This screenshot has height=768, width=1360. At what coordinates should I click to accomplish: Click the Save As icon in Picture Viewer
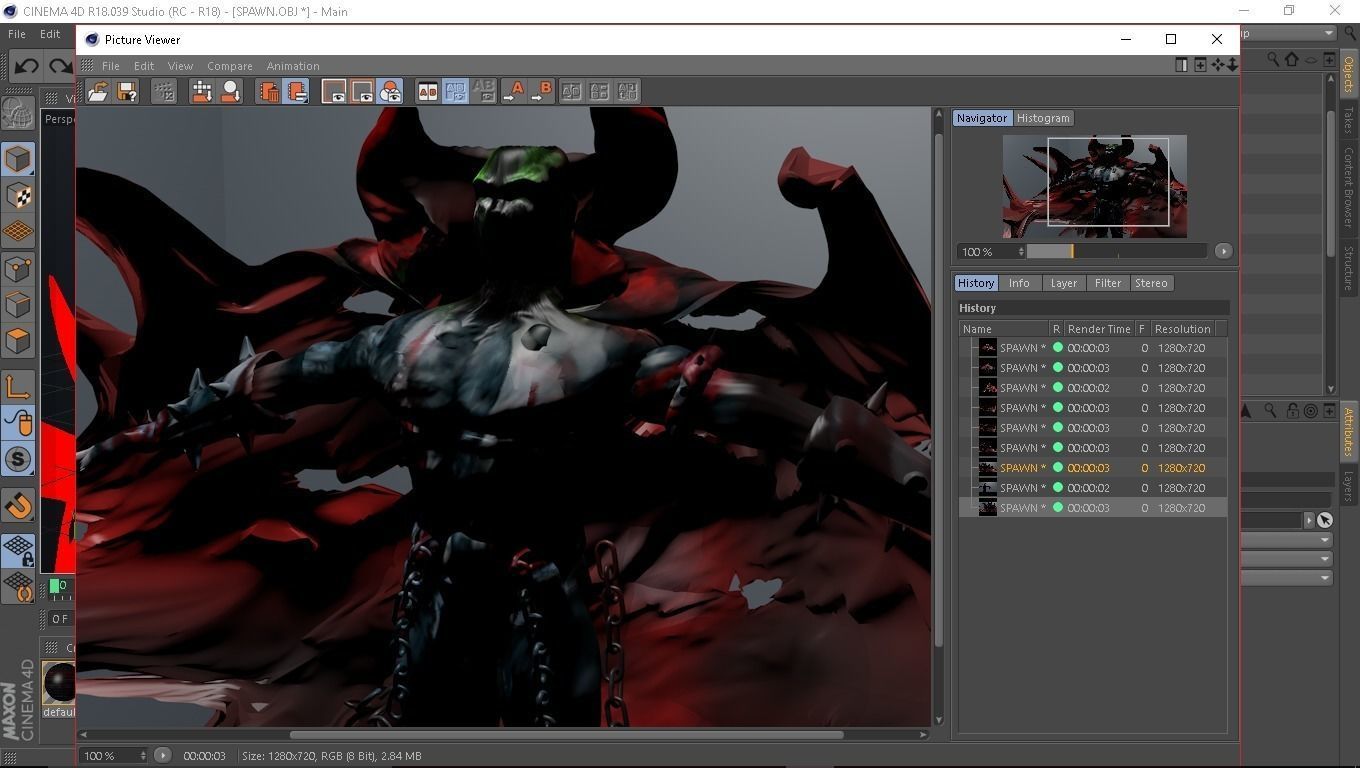(x=127, y=91)
